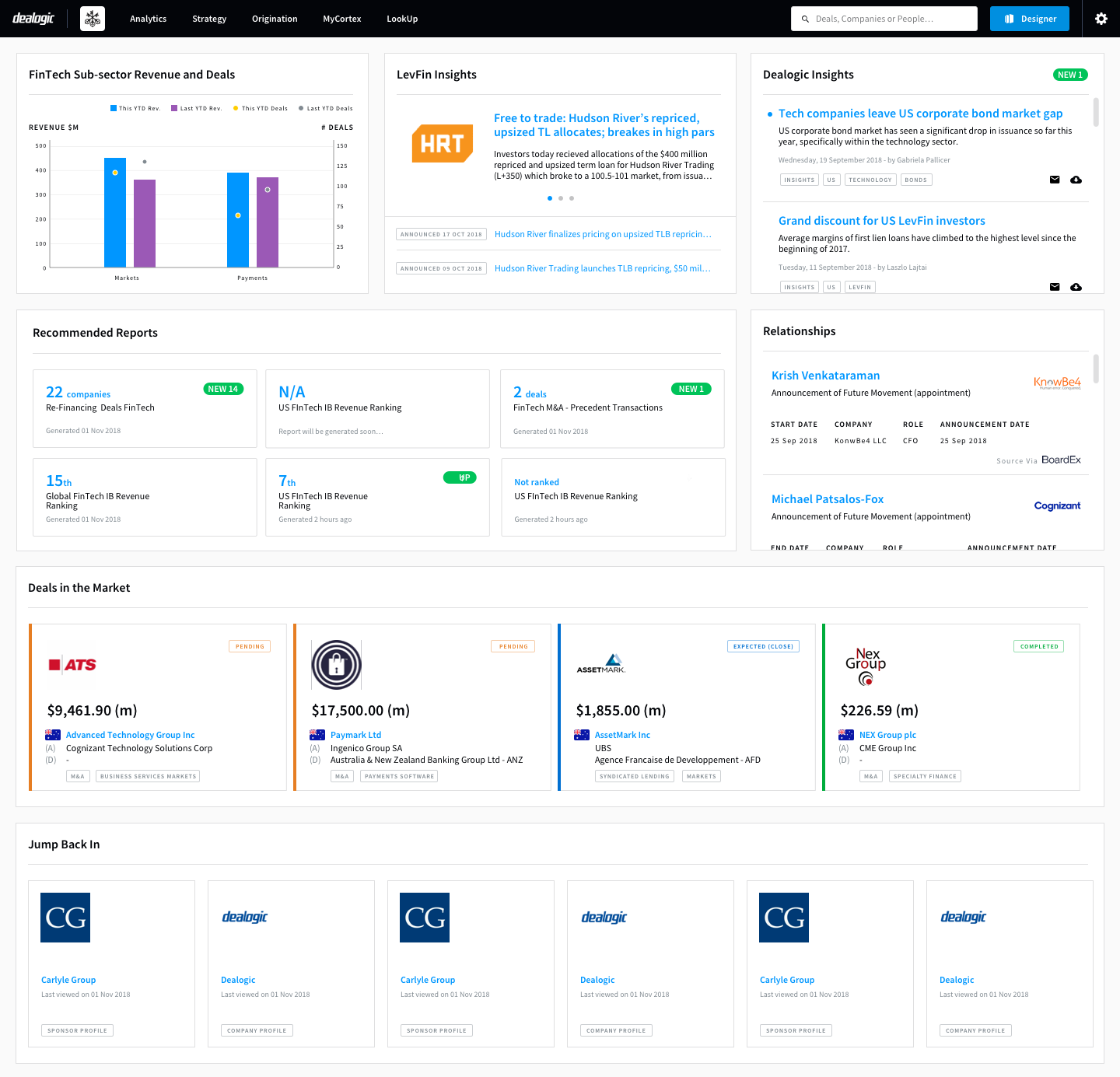The width and height of the screenshot is (1120, 1077).
Task: Download the Grand discount LevFin article
Action: pos(1076,287)
